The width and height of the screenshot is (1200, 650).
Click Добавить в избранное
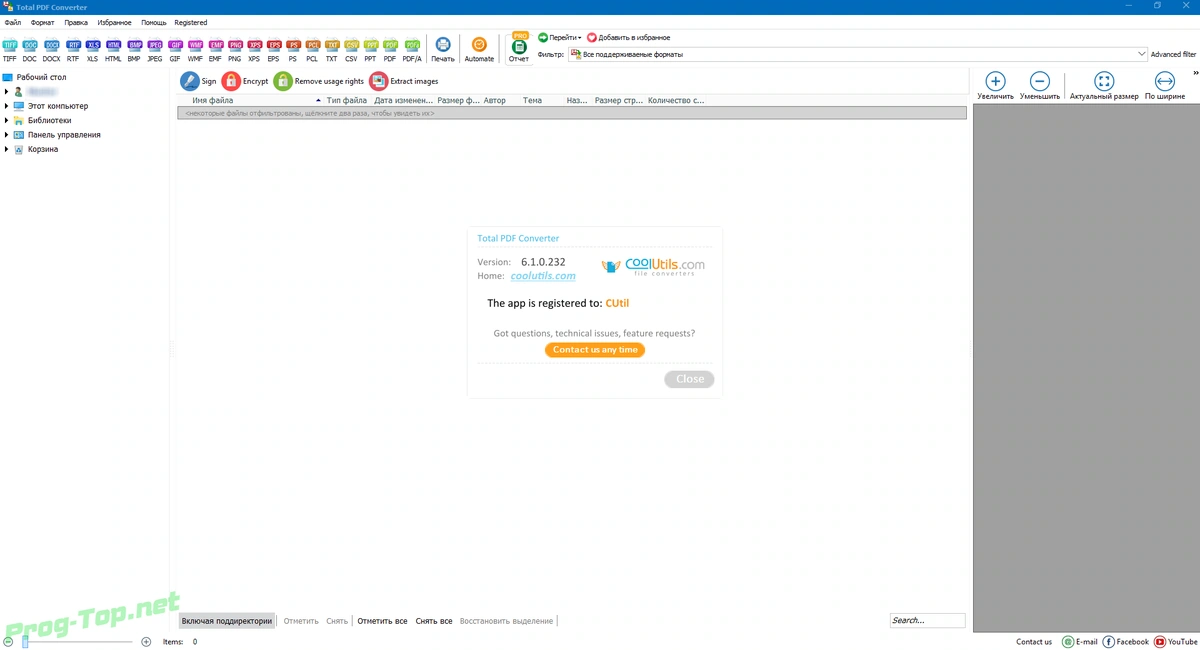pos(628,37)
